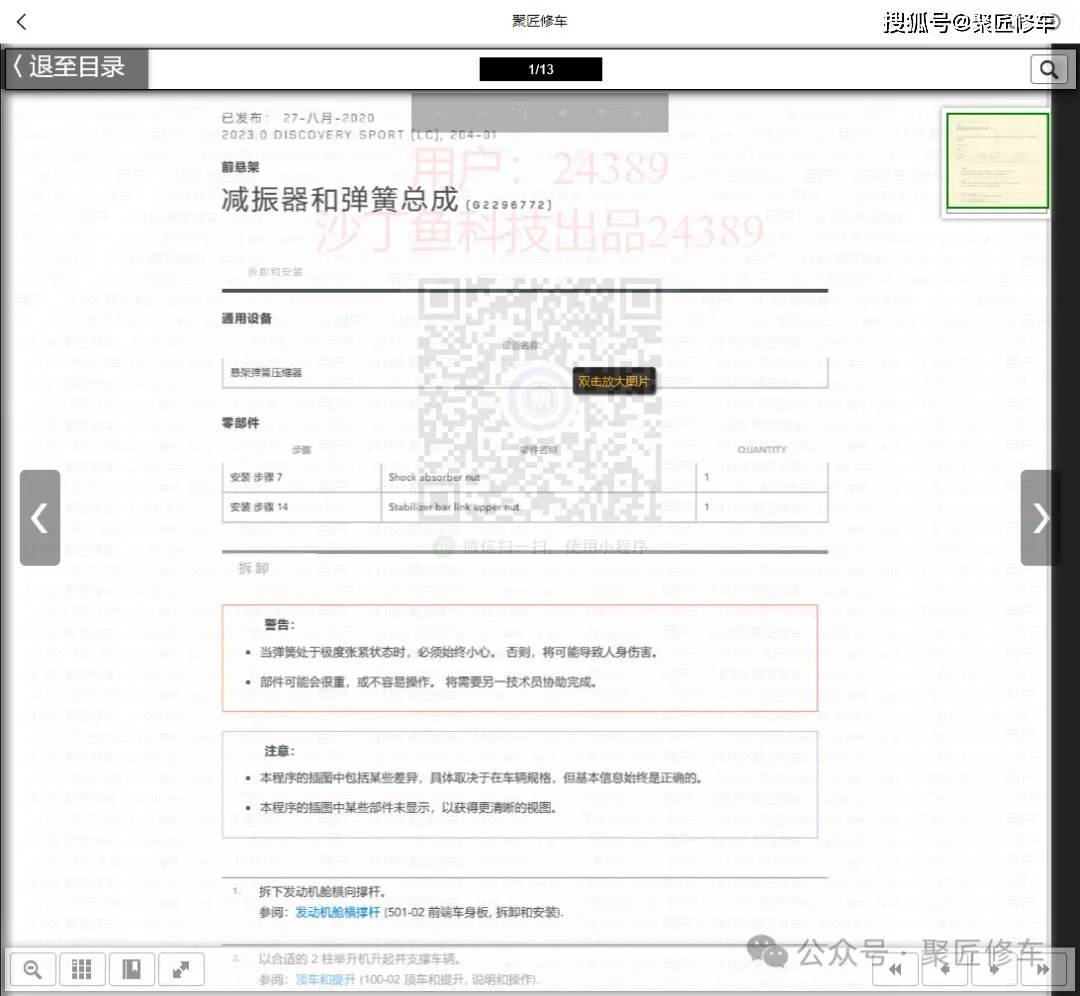
Task: Jump to first page with double-left arrows
Action: pyautogui.click(x=895, y=968)
